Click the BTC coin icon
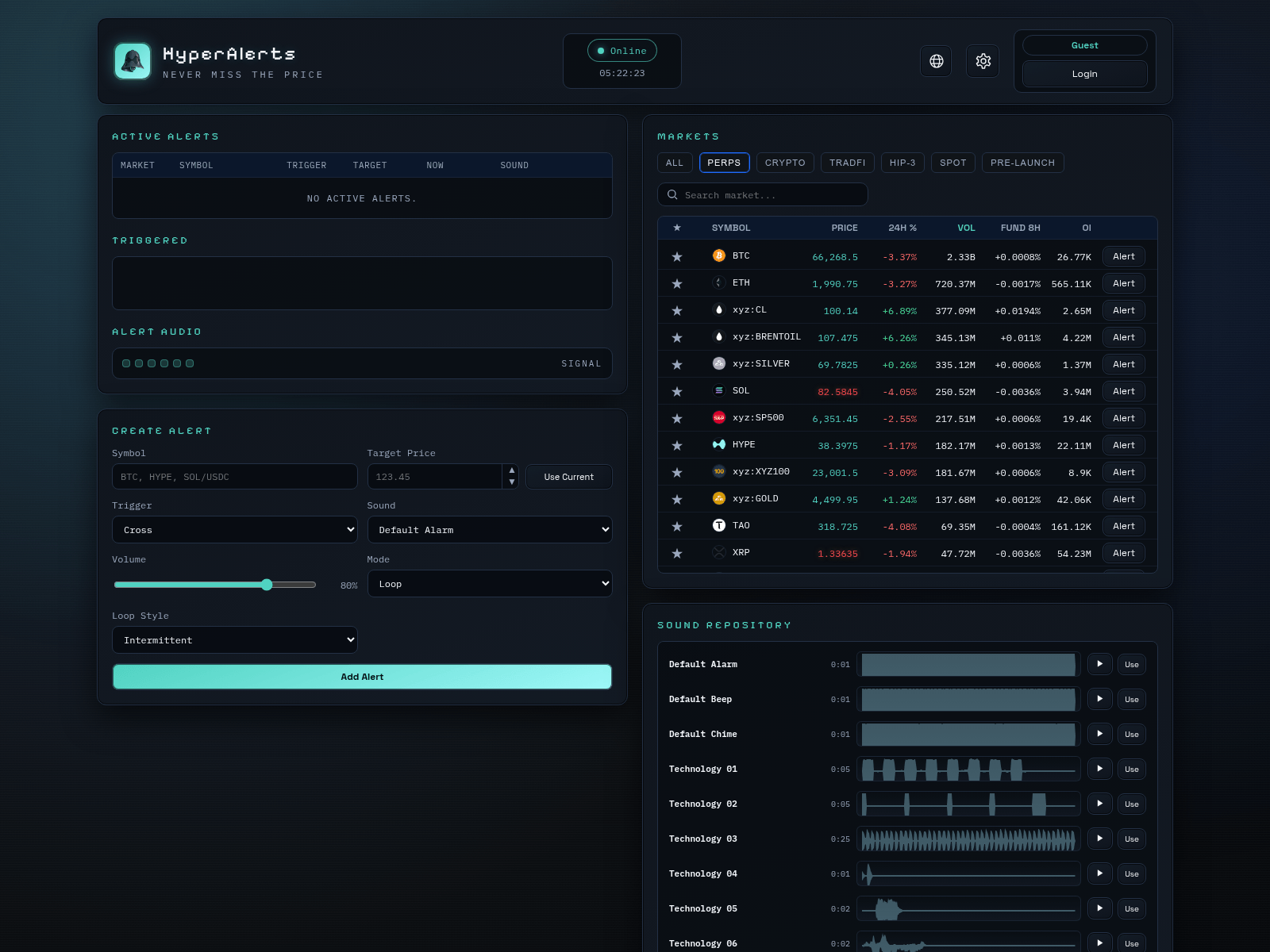This screenshot has width=1270, height=952. point(719,255)
